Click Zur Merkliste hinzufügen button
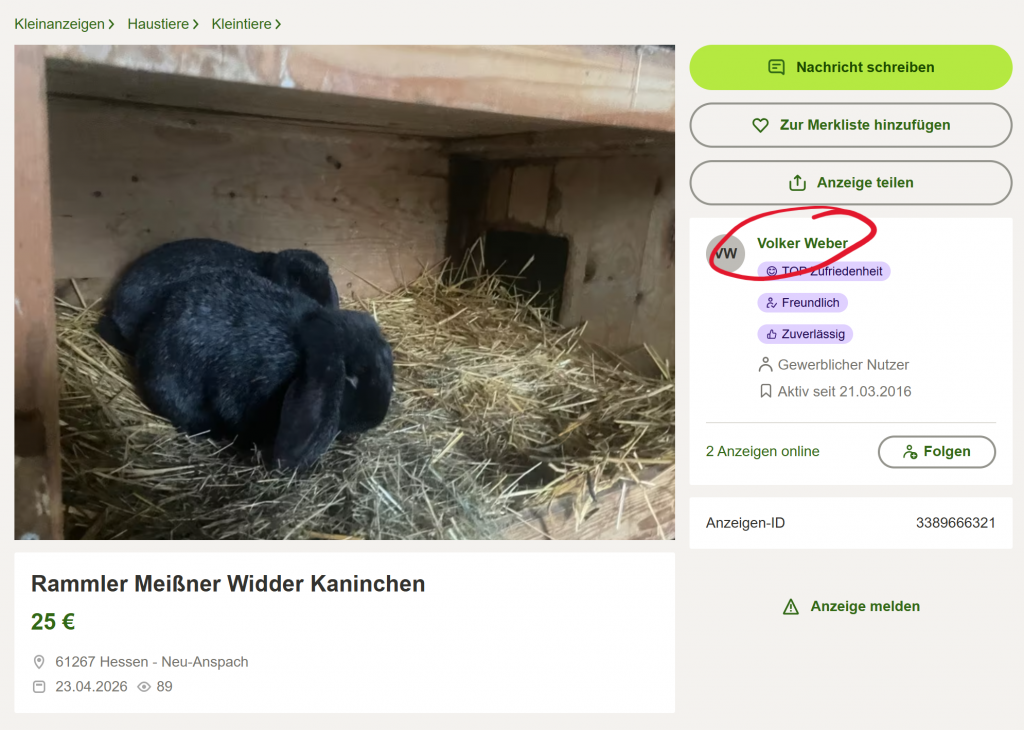The width and height of the screenshot is (1024, 730). (x=850, y=125)
